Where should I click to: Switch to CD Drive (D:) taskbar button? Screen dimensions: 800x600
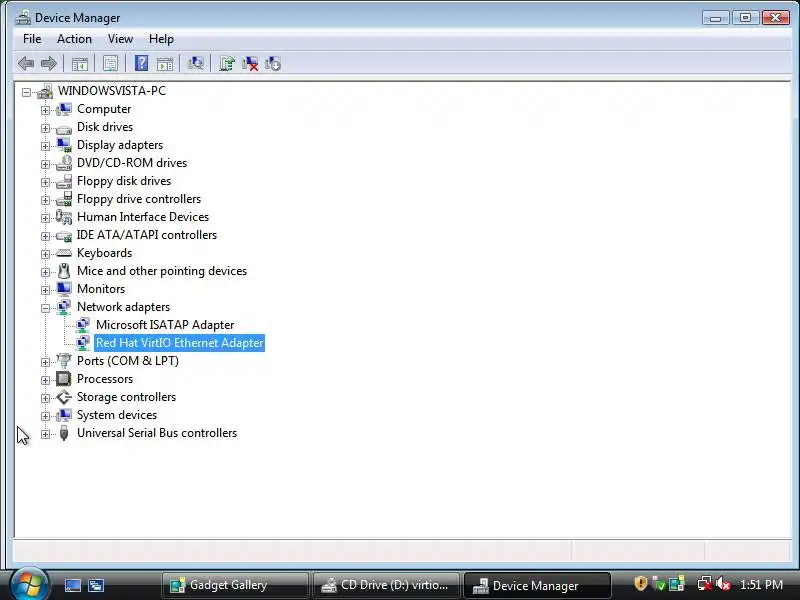[x=387, y=585]
